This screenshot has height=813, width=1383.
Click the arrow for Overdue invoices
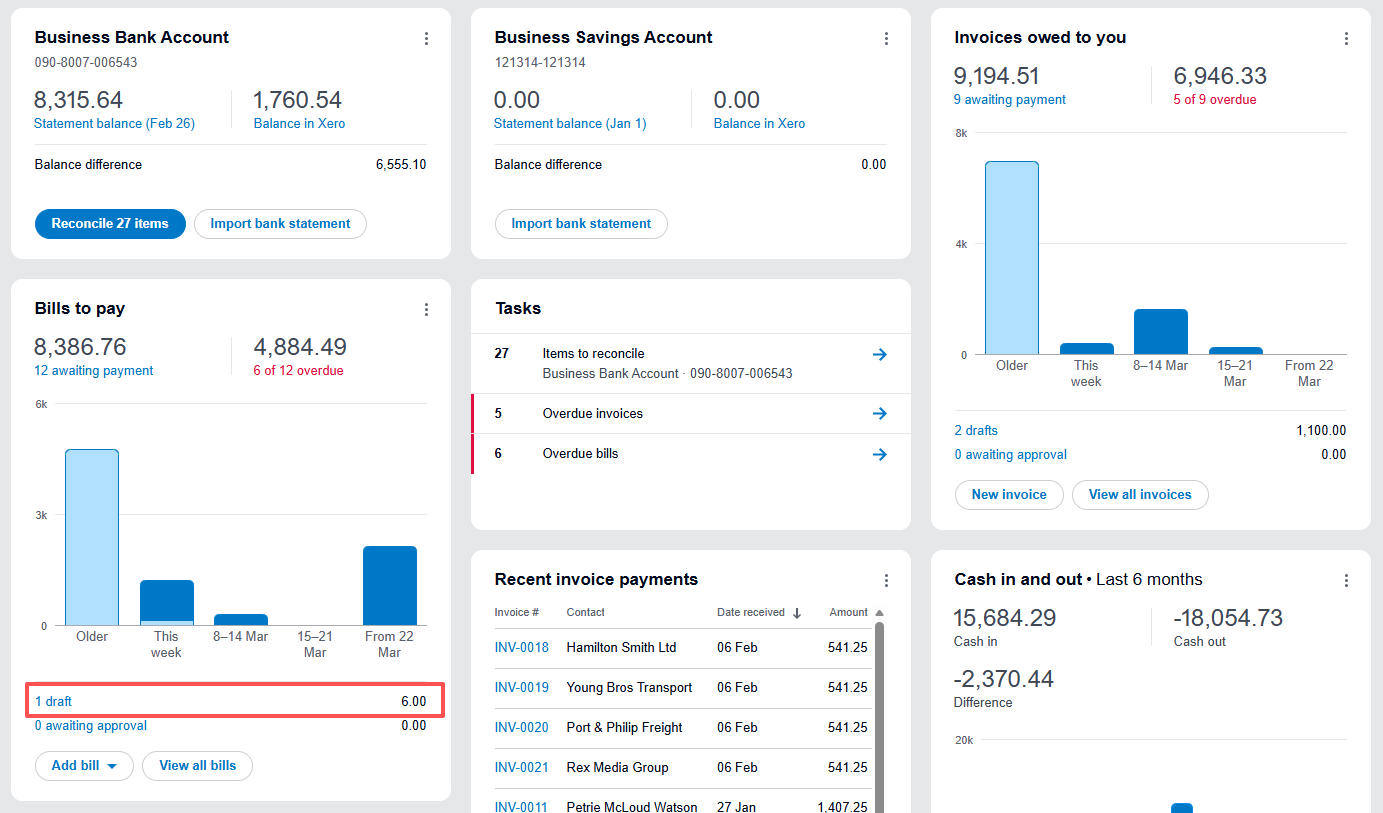pyautogui.click(x=879, y=413)
